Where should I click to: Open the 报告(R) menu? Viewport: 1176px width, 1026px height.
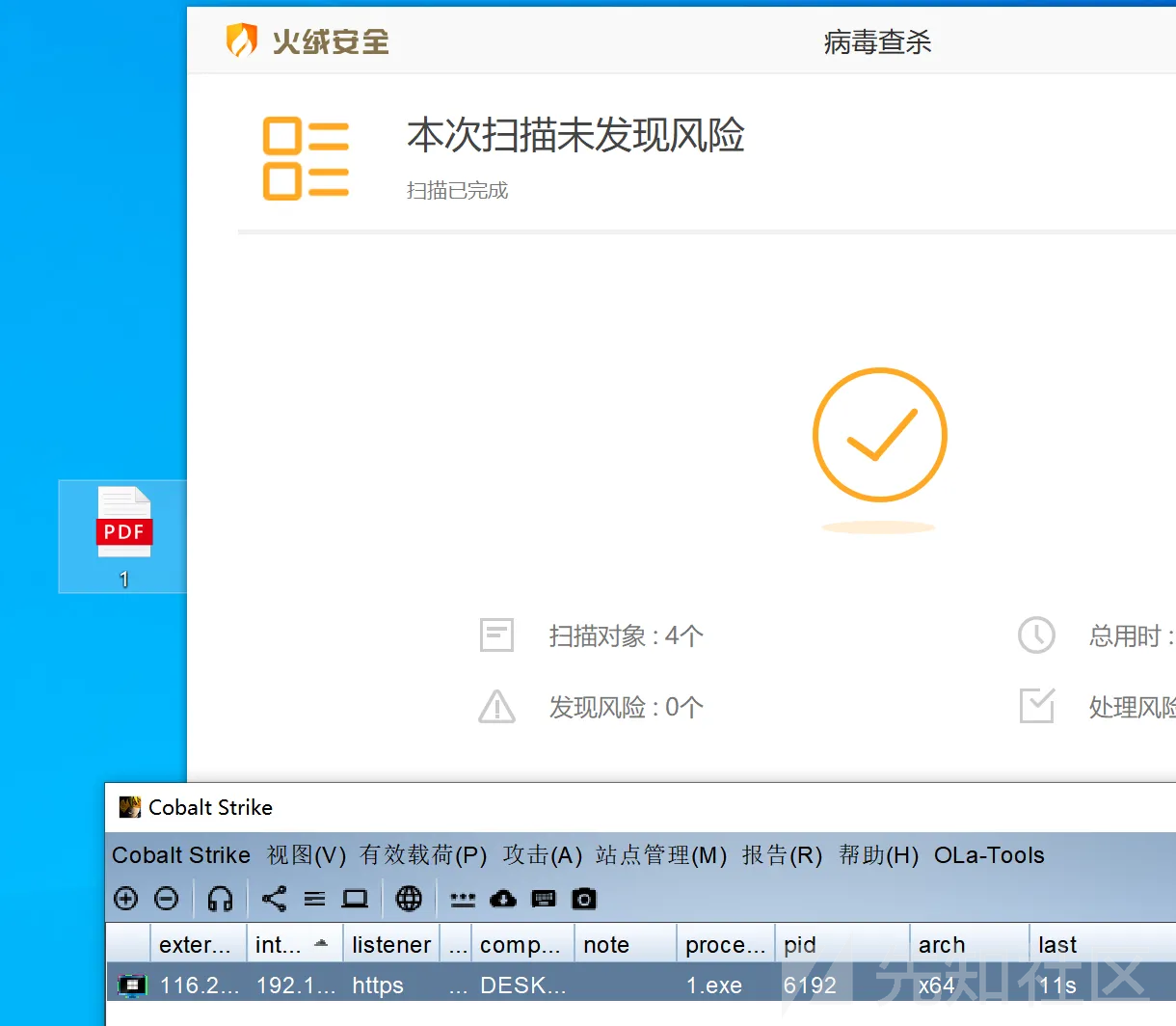pos(782,855)
